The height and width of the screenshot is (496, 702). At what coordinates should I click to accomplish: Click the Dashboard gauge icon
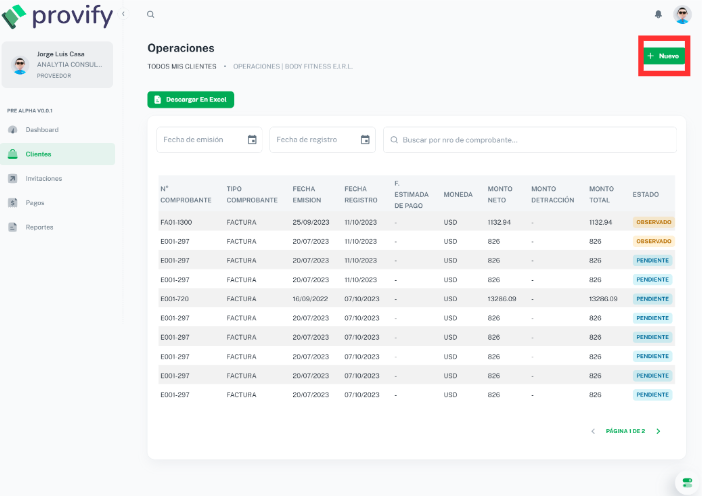click(13, 130)
